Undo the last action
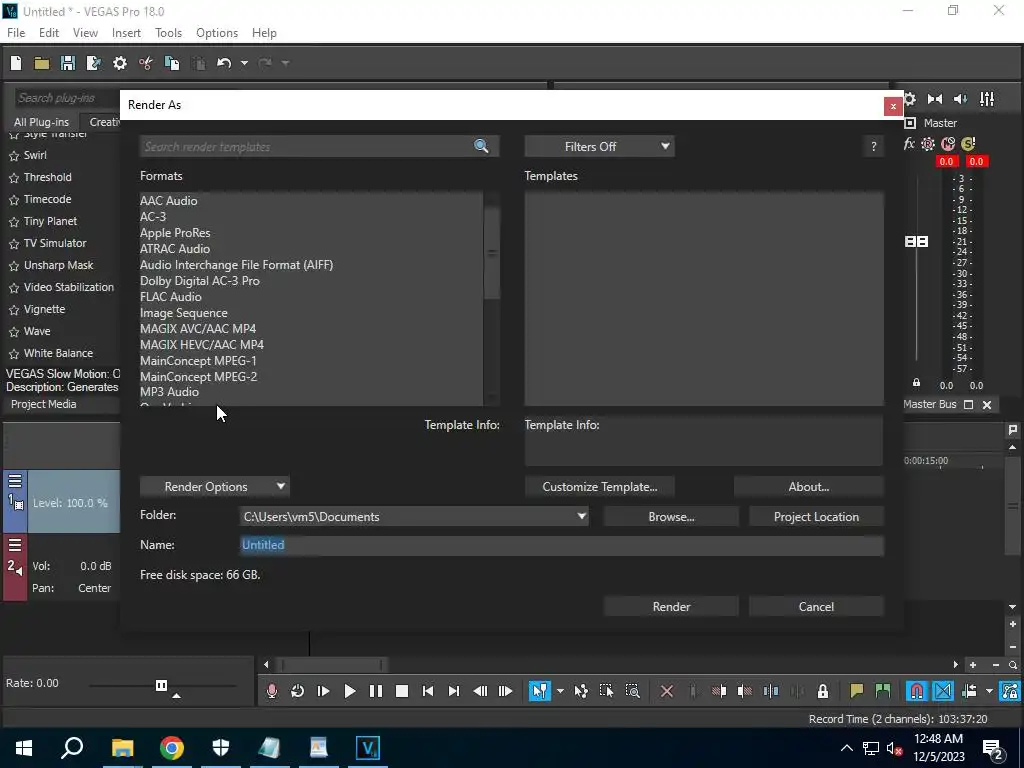Image resolution: width=1024 pixels, height=768 pixels. pyautogui.click(x=224, y=63)
